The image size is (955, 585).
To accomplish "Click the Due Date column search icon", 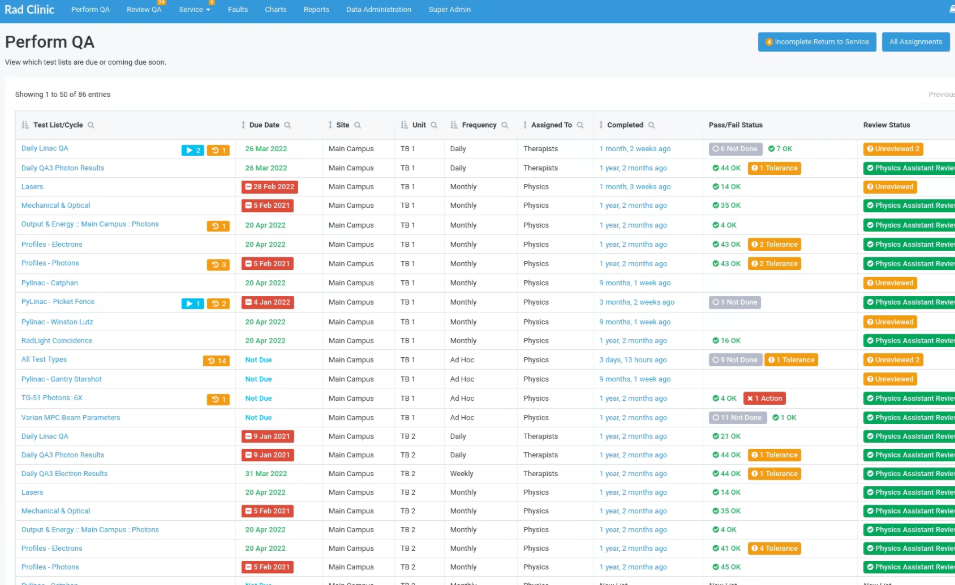I will coord(287,125).
